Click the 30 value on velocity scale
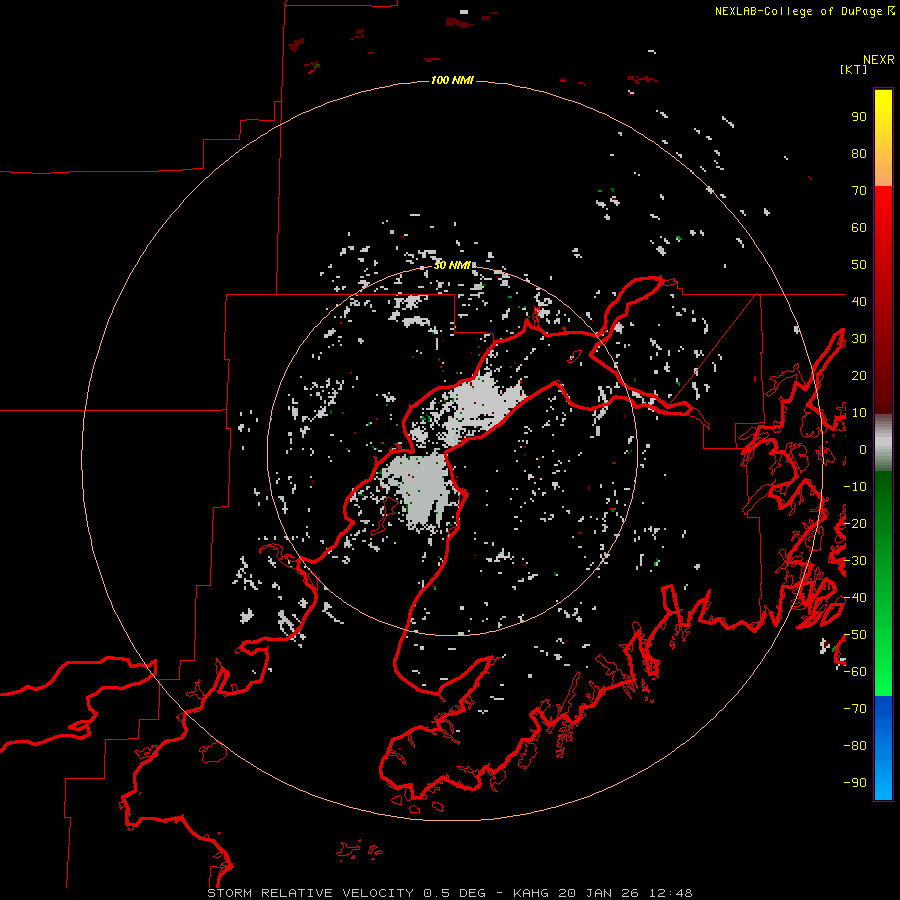Viewport: 900px width, 900px height. pyautogui.click(x=859, y=339)
